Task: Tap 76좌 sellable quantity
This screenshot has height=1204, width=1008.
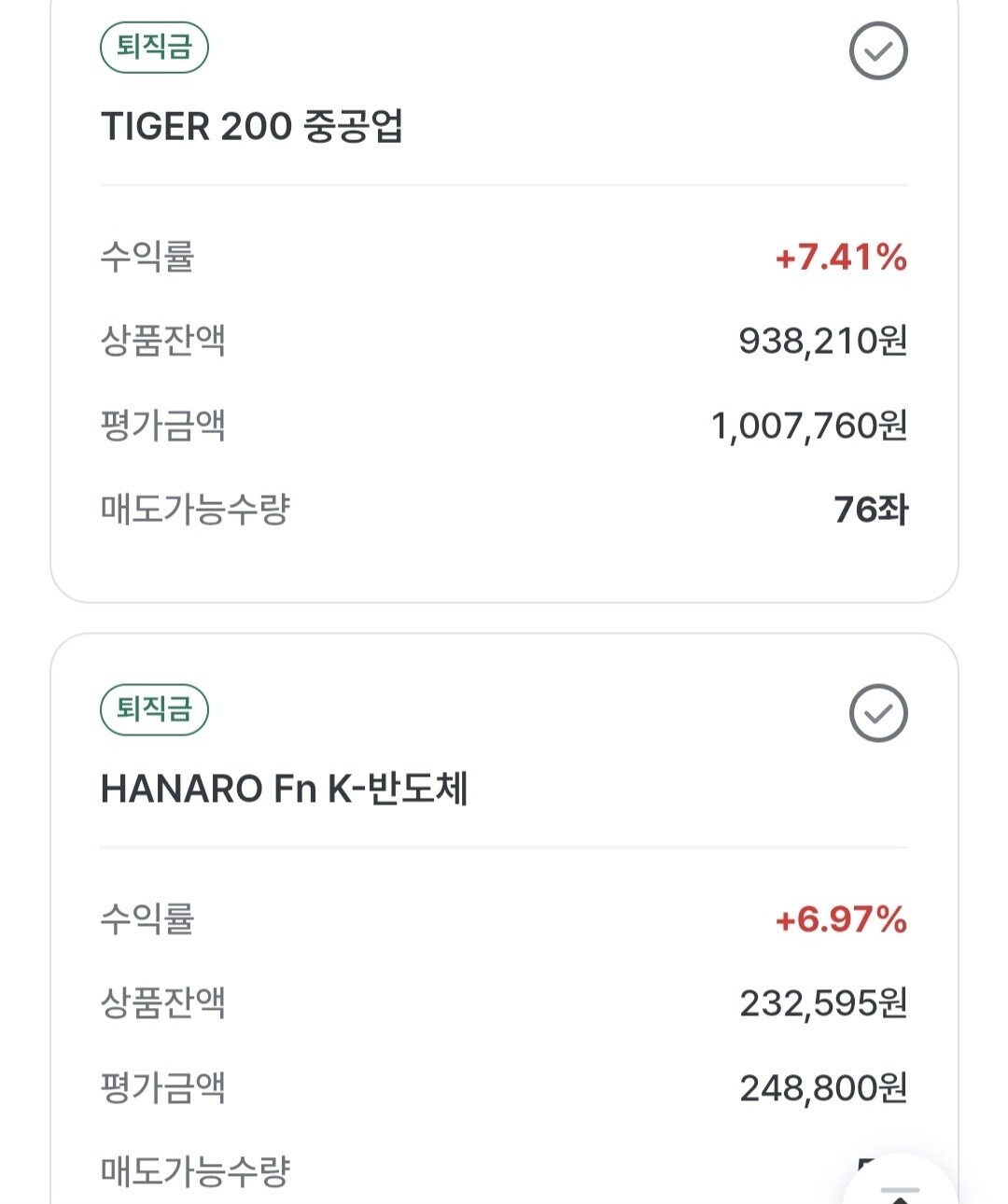Action: tap(871, 510)
